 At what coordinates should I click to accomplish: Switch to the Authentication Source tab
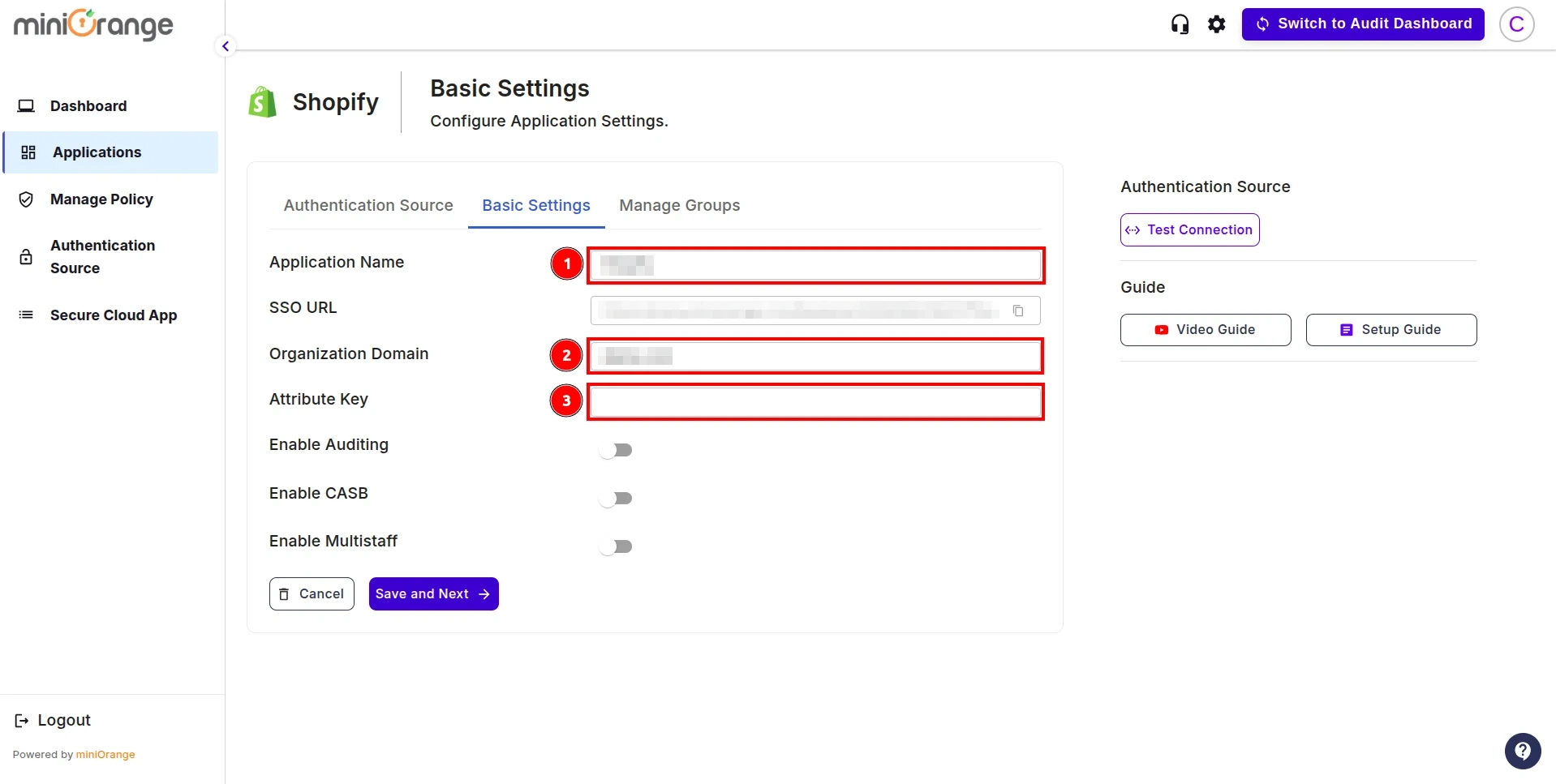[x=368, y=205]
